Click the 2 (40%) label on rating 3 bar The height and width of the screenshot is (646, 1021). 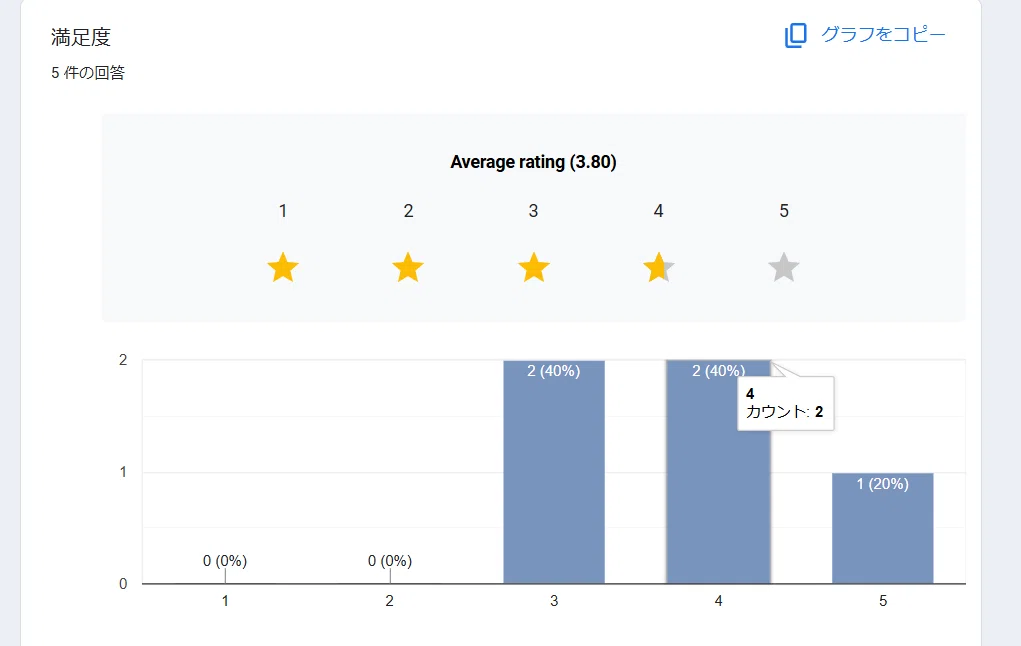(553, 371)
